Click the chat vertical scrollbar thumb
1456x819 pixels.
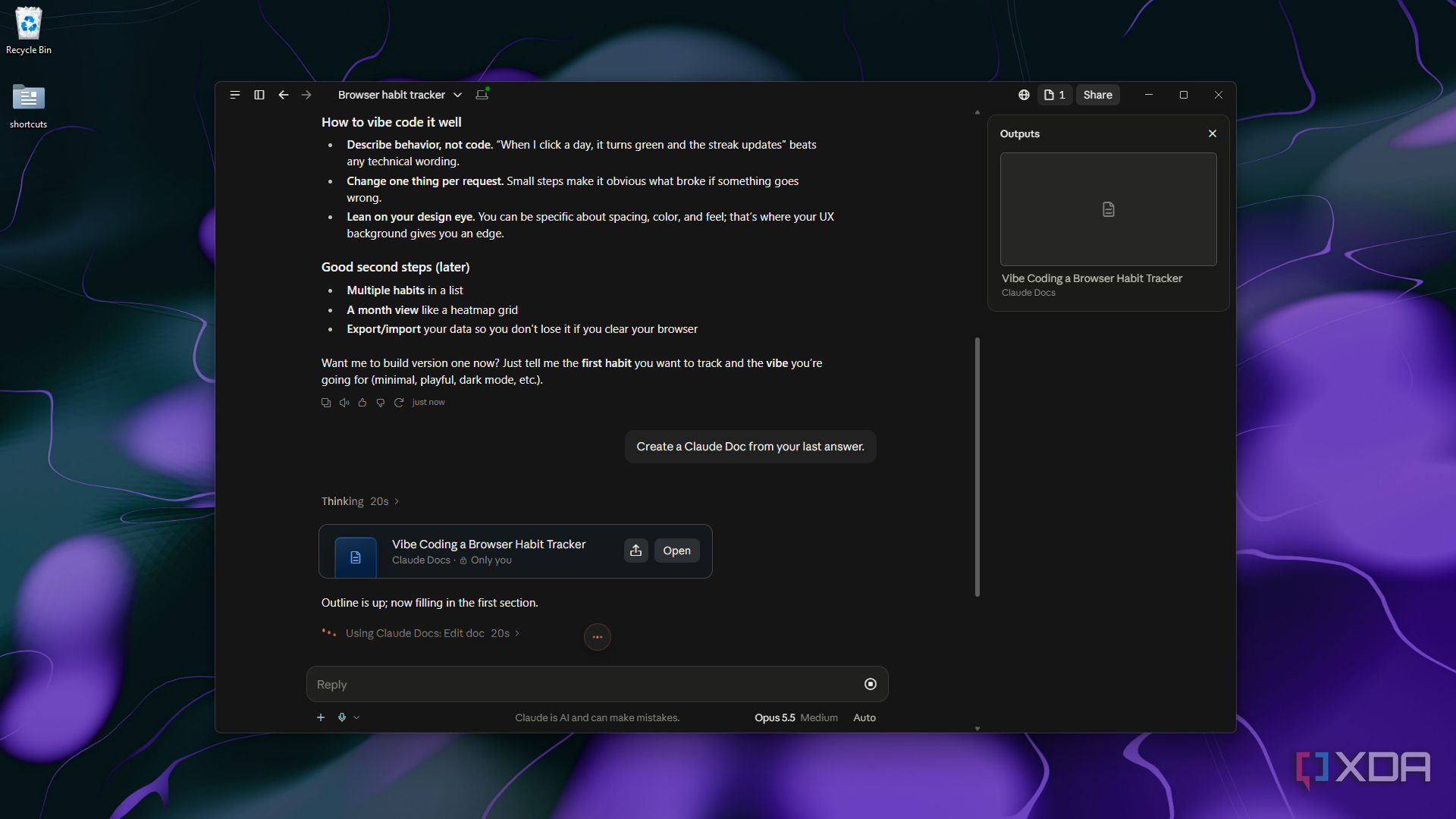[x=977, y=467]
